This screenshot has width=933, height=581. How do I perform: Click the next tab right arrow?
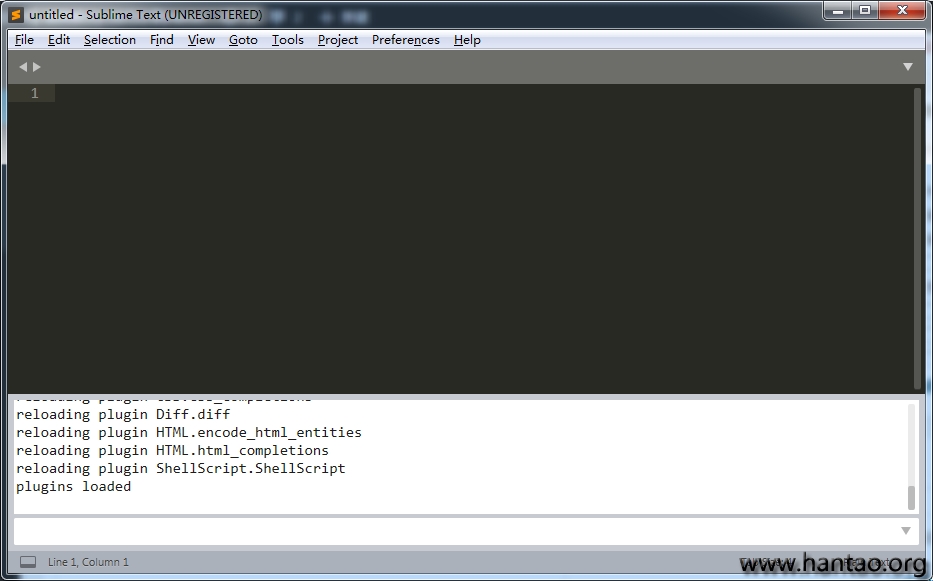(37, 67)
